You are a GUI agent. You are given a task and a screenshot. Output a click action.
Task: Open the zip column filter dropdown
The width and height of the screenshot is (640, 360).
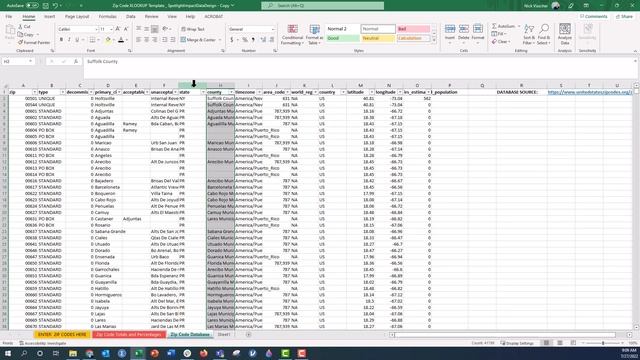[34, 92]
